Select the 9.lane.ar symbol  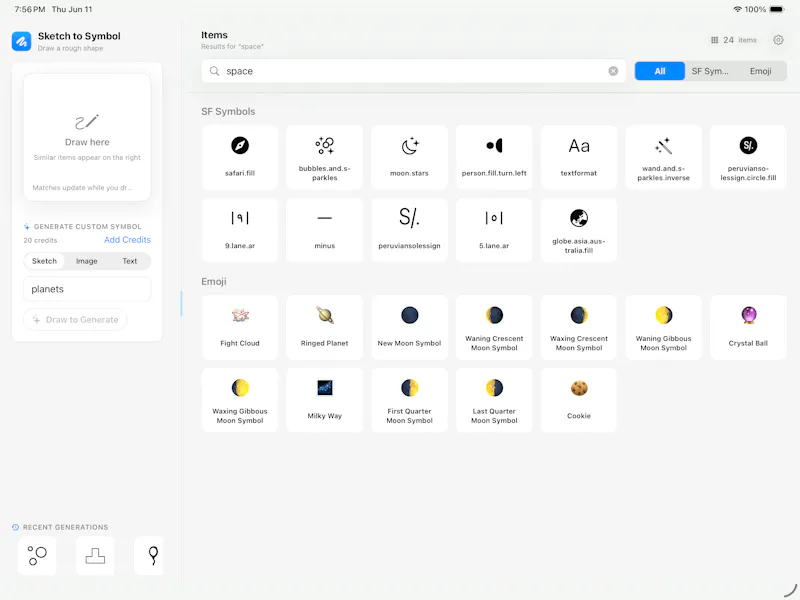tap(240, 230)
